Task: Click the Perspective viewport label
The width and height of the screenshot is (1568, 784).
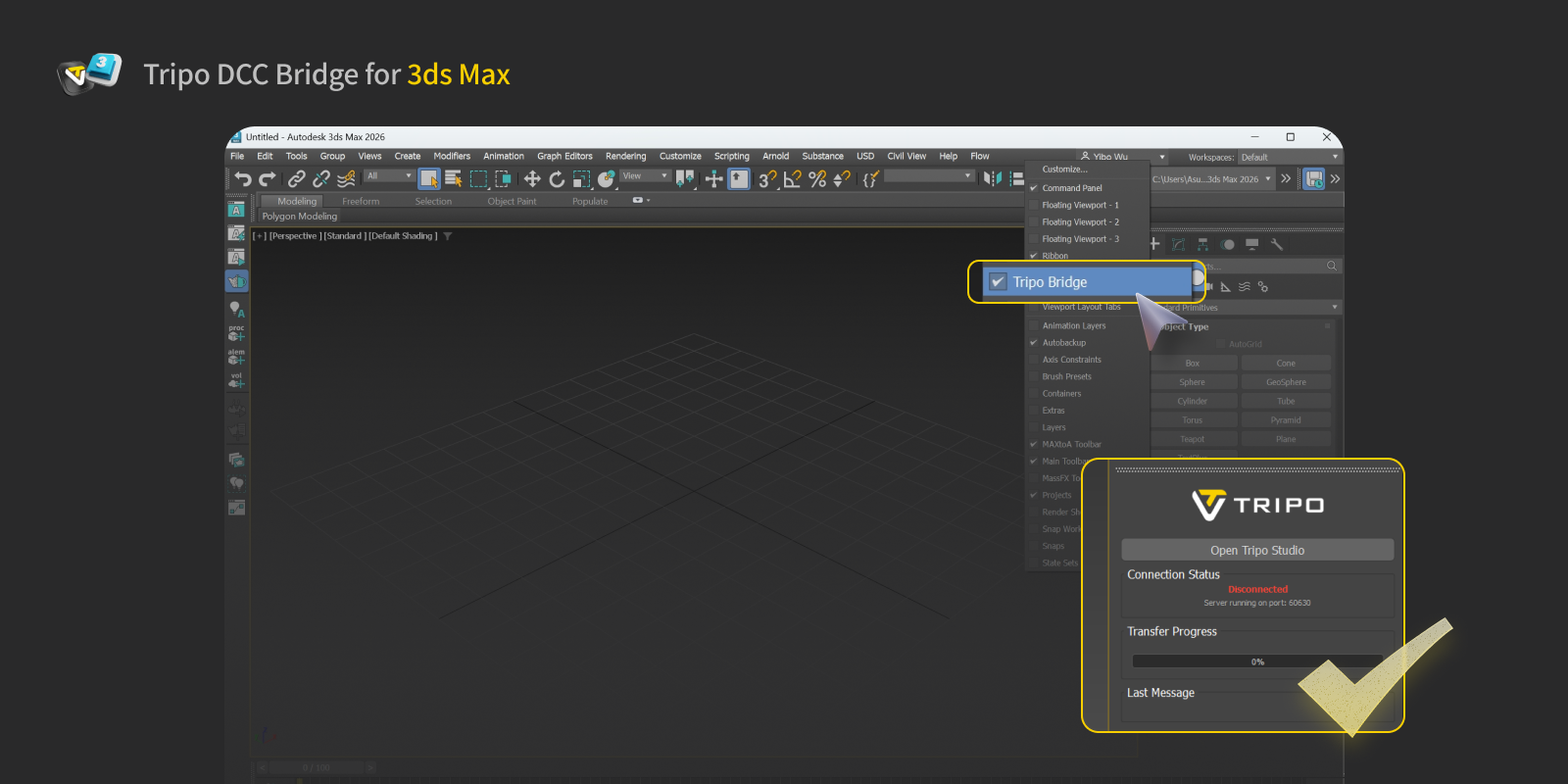Action: click(294, 236)
